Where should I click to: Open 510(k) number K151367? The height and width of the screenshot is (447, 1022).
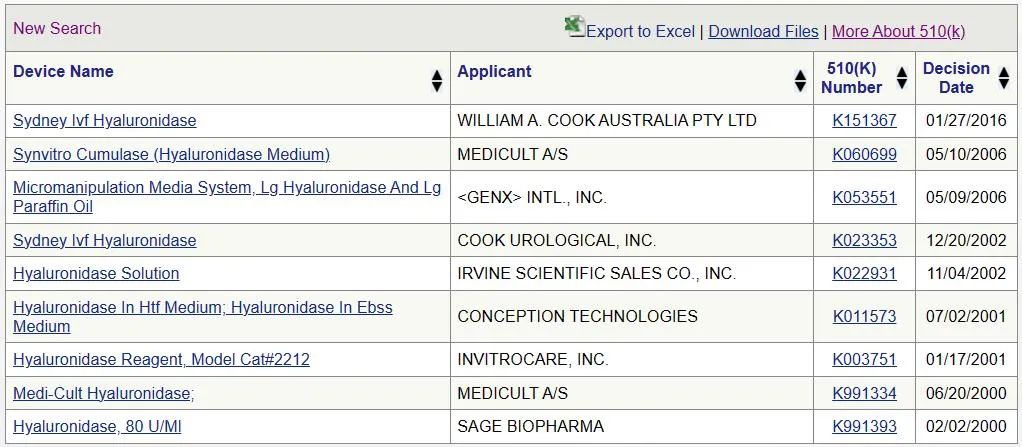pyautogui.click(x=864, y=121)
